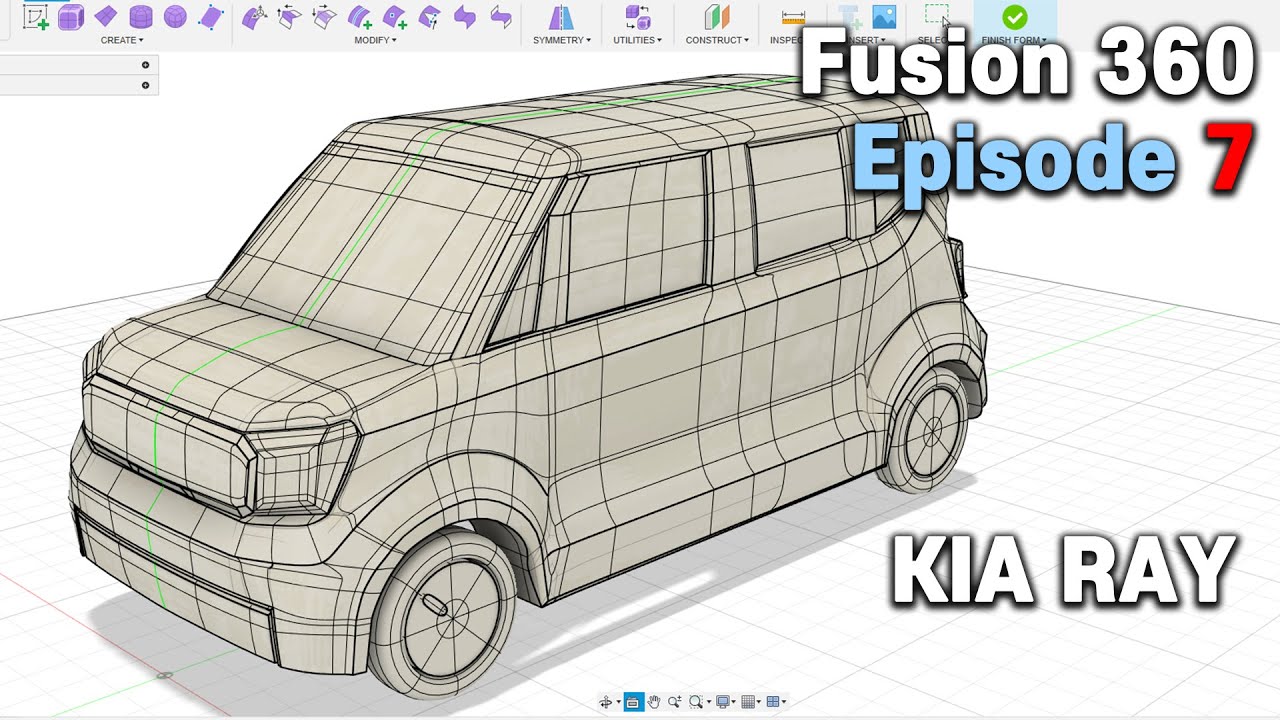
Task: Select the form Sphere tool
Action: coord(175,16)
